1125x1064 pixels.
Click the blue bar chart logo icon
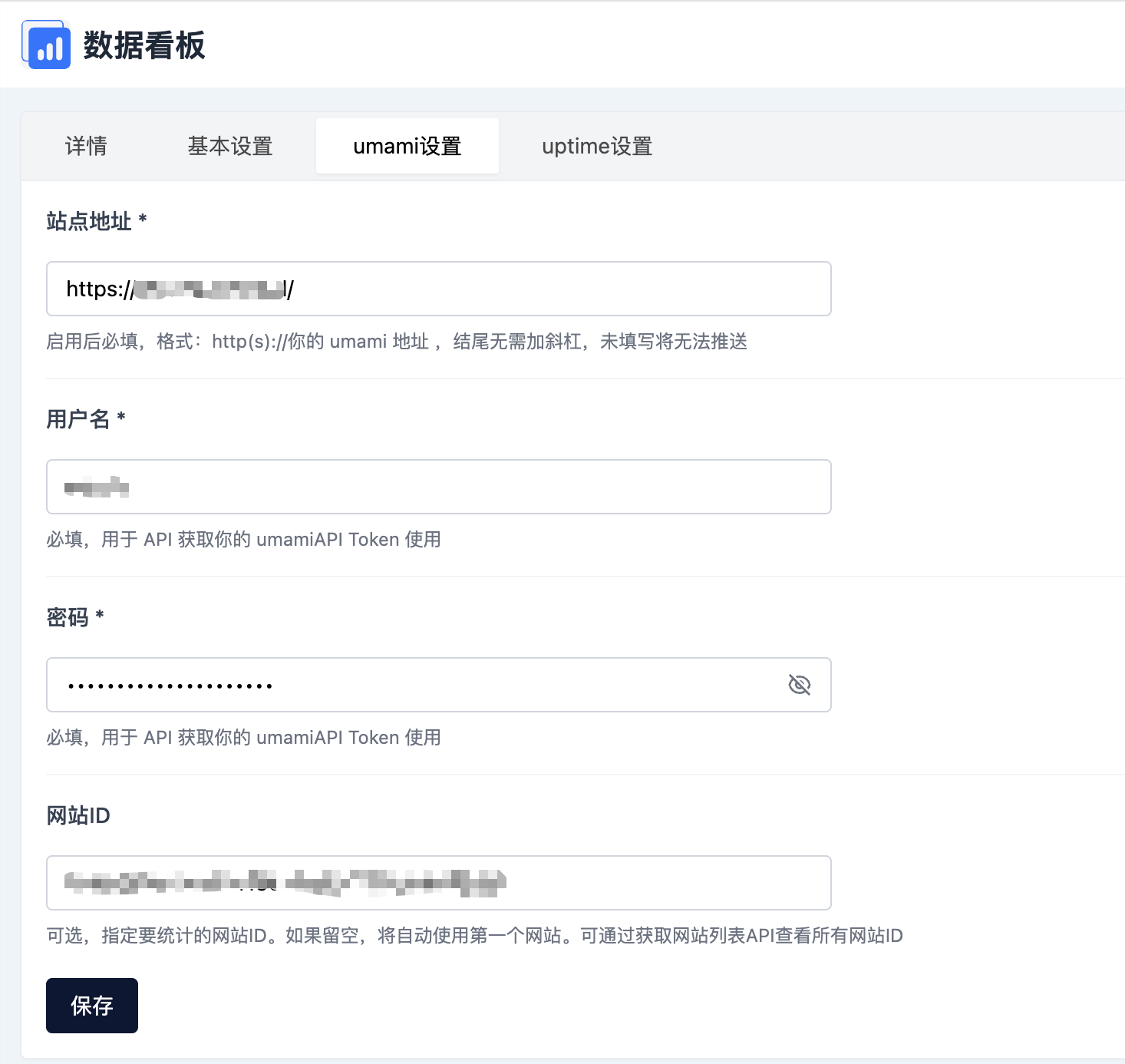(x=47, y=45)
